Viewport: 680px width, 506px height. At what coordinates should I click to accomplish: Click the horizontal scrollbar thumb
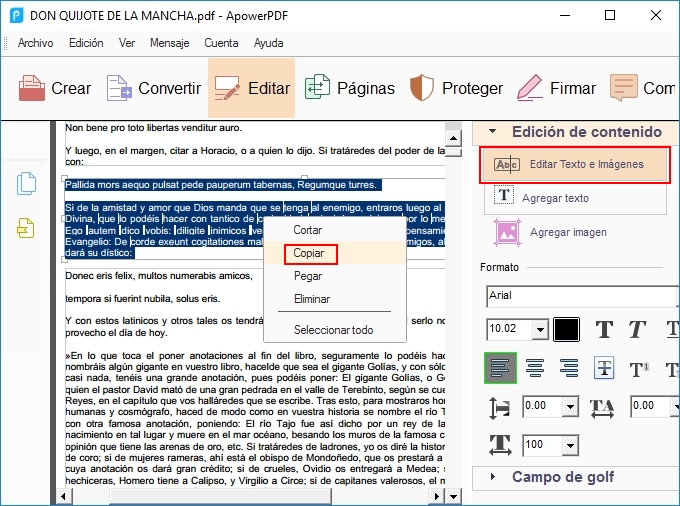point(220,496)
